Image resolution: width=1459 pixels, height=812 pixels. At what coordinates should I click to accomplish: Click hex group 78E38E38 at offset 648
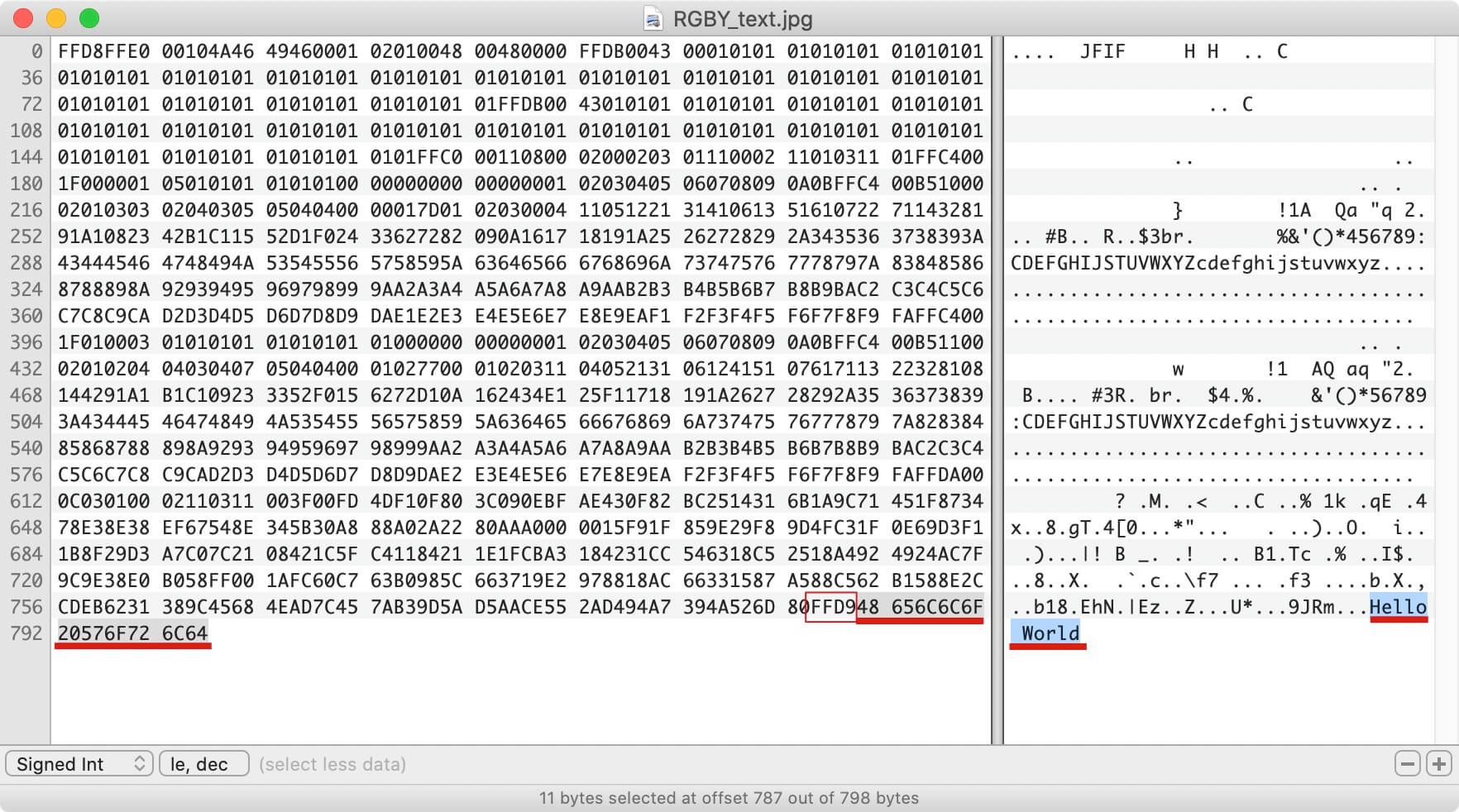click(x=104, y=528)
